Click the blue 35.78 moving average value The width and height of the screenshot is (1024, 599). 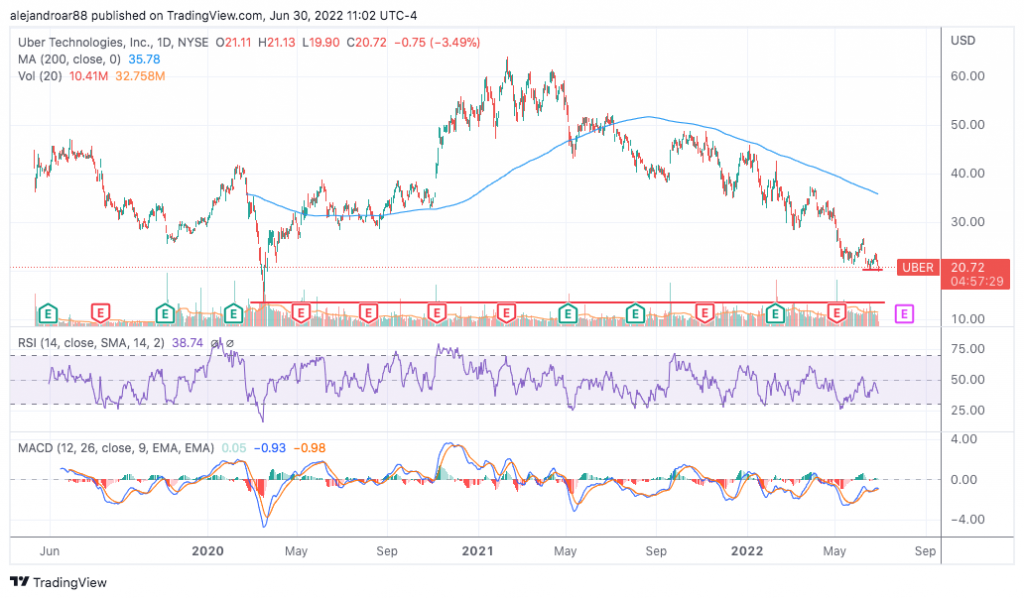(144, 59)
